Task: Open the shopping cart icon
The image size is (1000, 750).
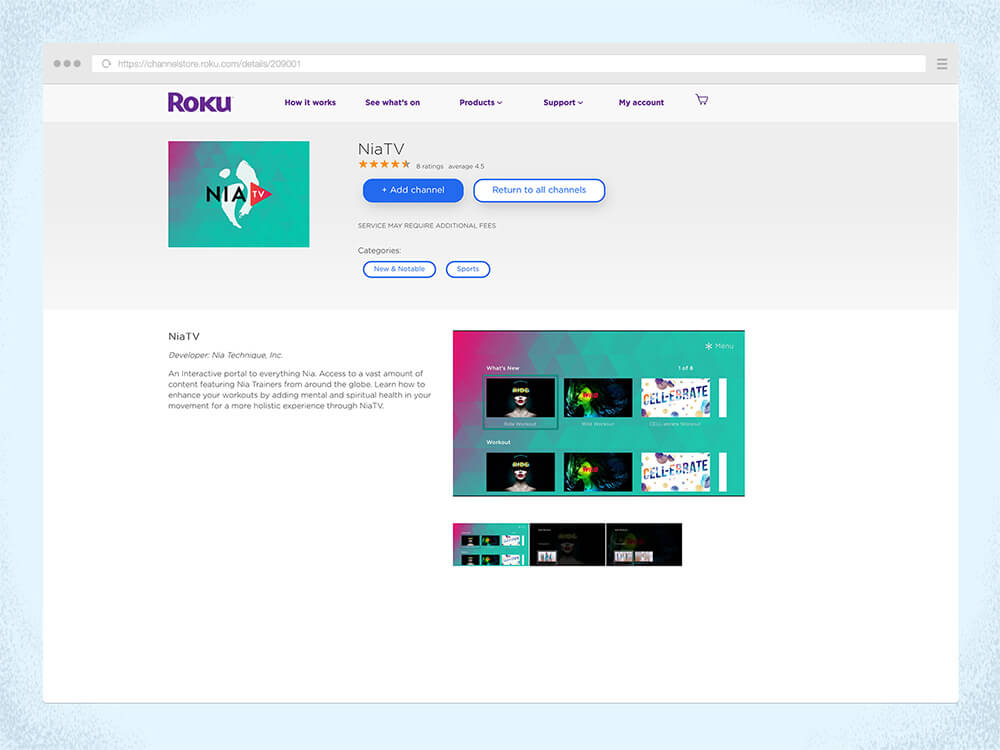Action: point(702,99)
